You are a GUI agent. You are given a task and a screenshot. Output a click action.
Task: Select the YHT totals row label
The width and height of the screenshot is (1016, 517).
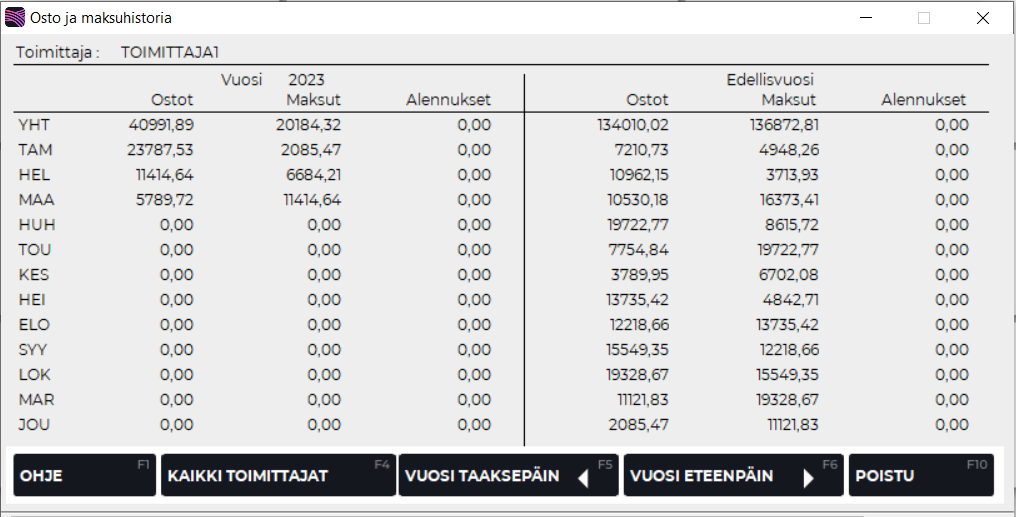(34, 125)
